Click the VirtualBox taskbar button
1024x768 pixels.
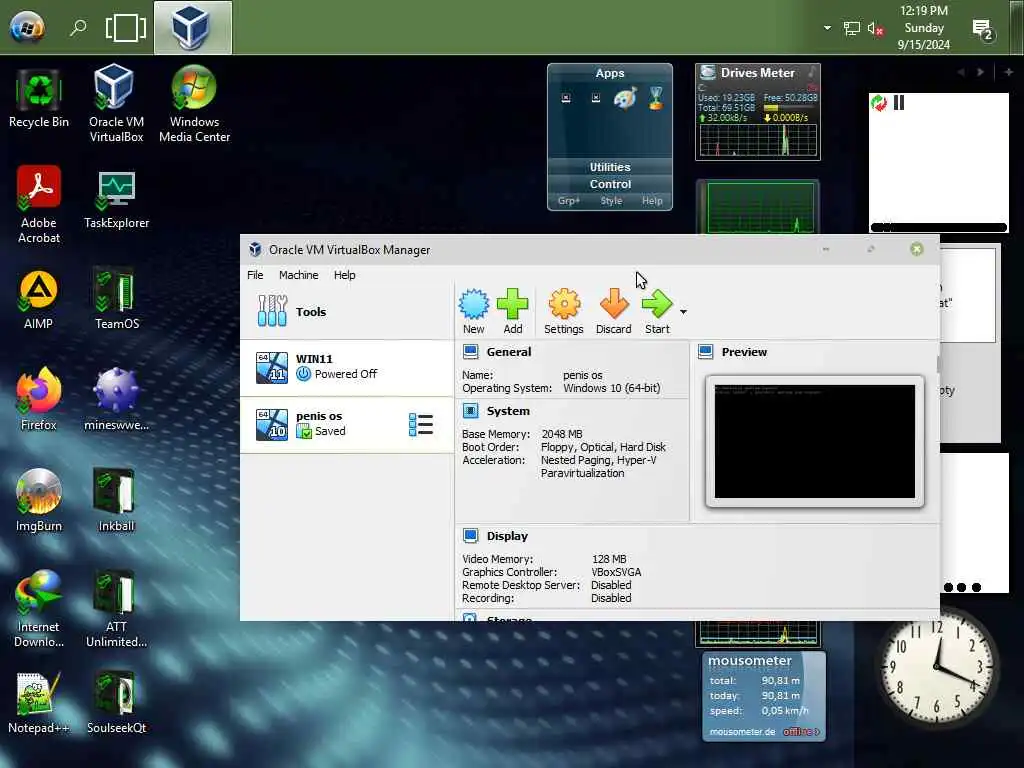pyautogui.click(x=193, y=27)
